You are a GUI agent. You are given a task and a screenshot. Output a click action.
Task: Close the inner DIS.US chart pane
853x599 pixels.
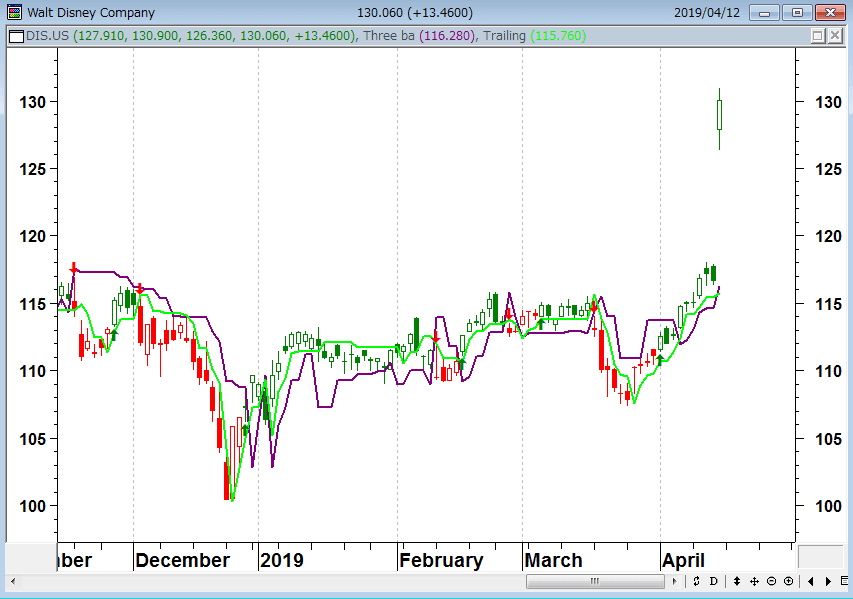click(835, 36)
